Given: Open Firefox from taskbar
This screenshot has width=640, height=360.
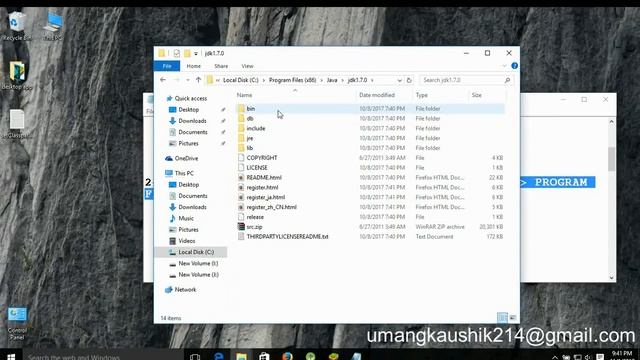Looking at the screenshot, I should click(288, 356).
